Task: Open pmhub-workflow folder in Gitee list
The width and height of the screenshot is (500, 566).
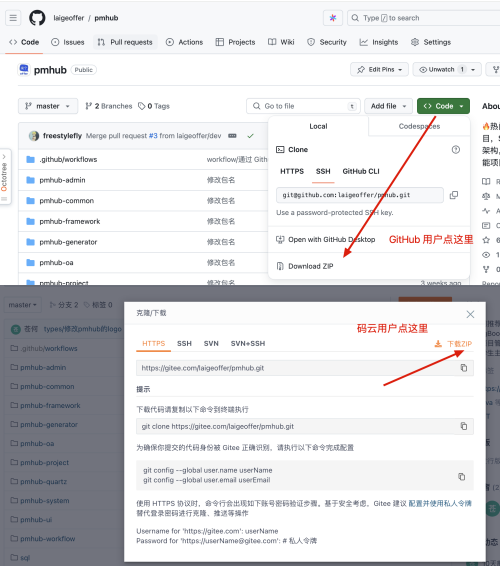Action: coord(48,539)
